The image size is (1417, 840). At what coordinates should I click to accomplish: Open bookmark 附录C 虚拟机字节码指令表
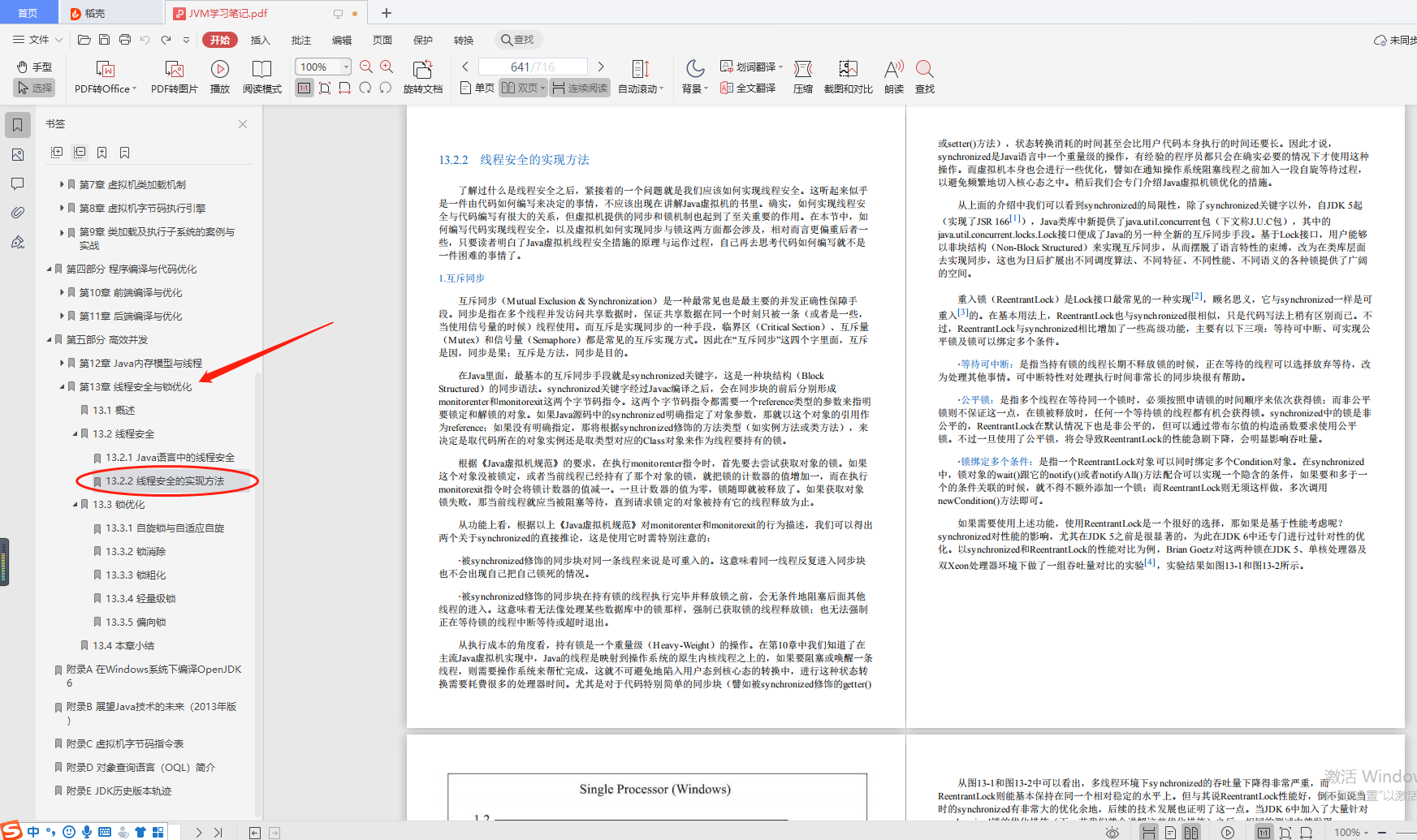tap(125, 743)
